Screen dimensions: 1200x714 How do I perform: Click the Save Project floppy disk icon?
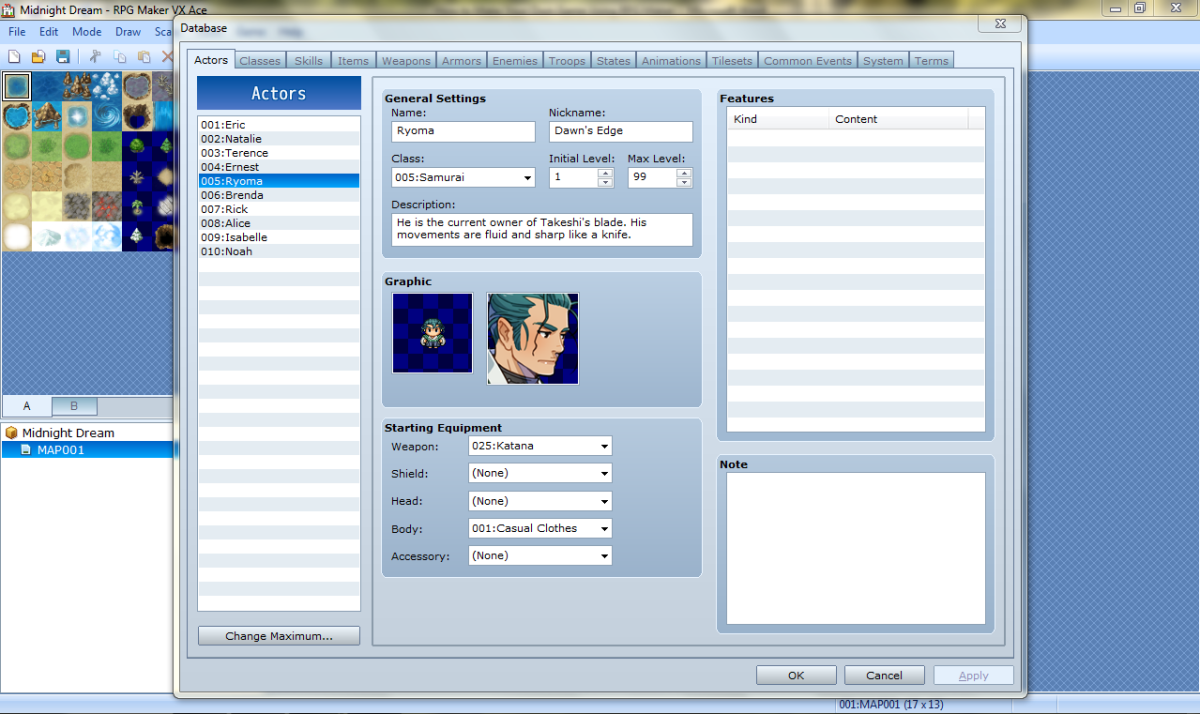coord(63,57)
